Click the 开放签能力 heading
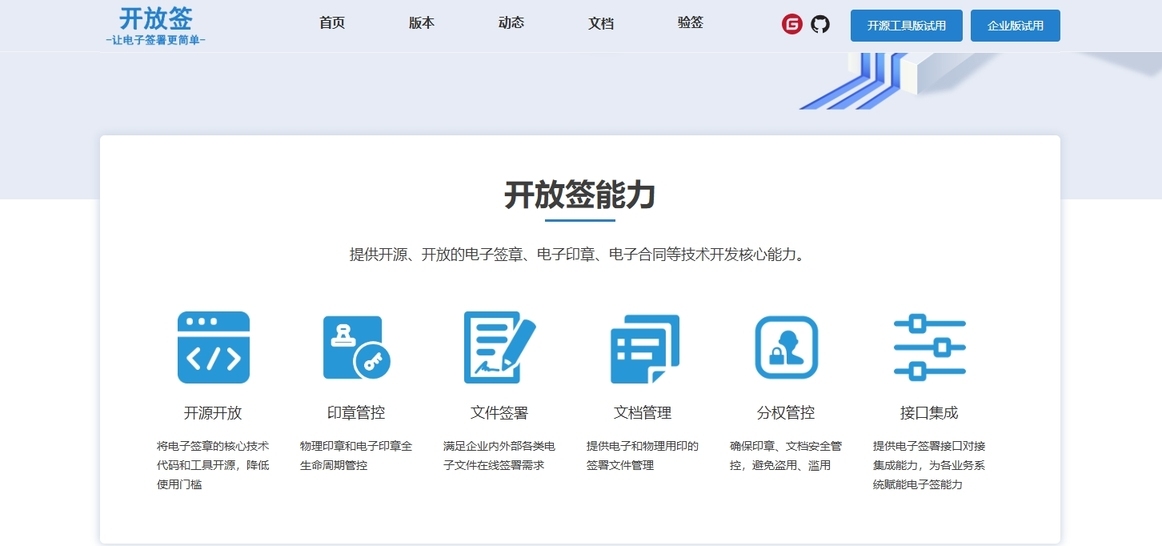Viewport: 1162px width, 546px height. pos(580,196)
